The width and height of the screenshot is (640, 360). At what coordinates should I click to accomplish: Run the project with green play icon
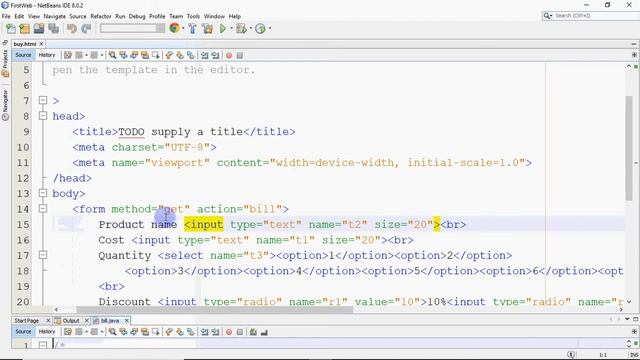223,29
